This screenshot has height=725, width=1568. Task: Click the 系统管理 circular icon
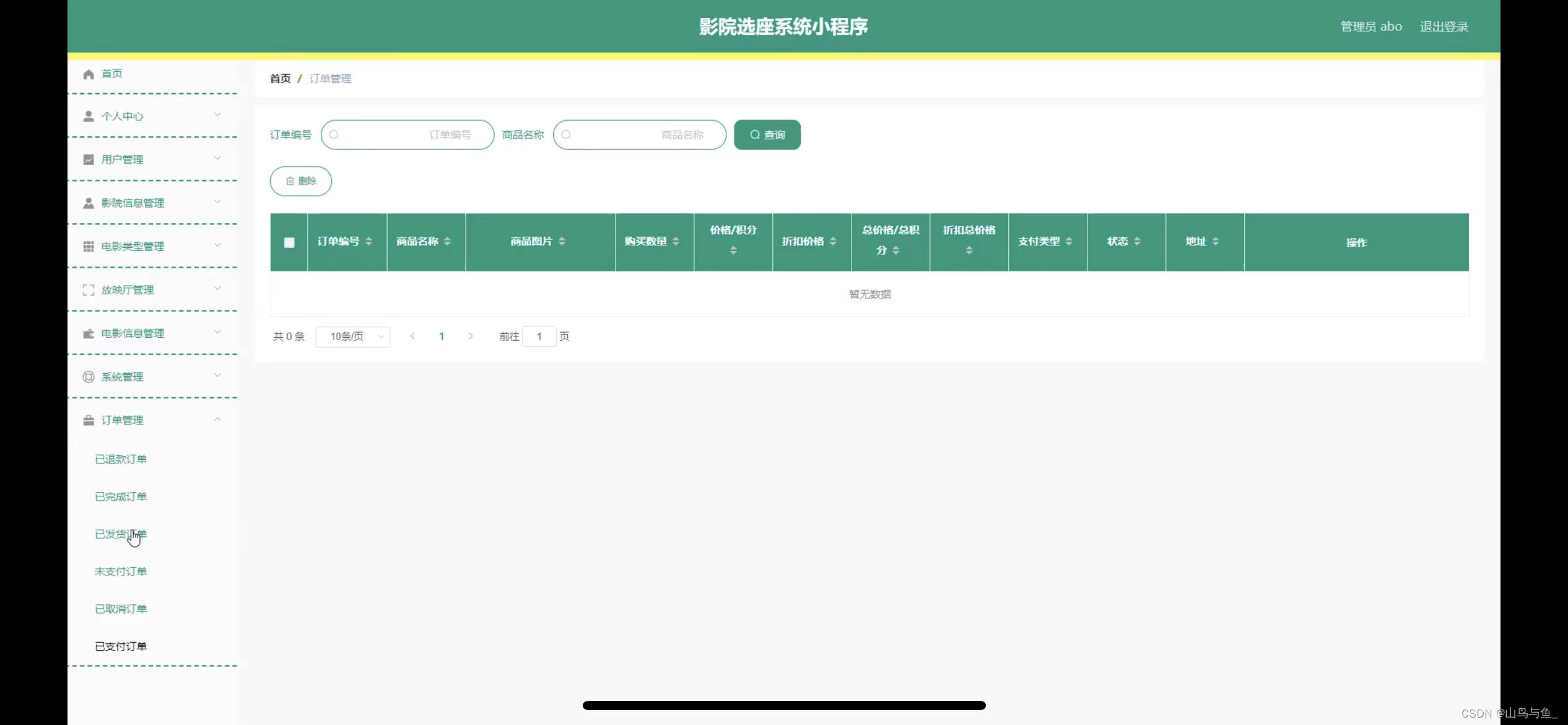coord(89,377)
